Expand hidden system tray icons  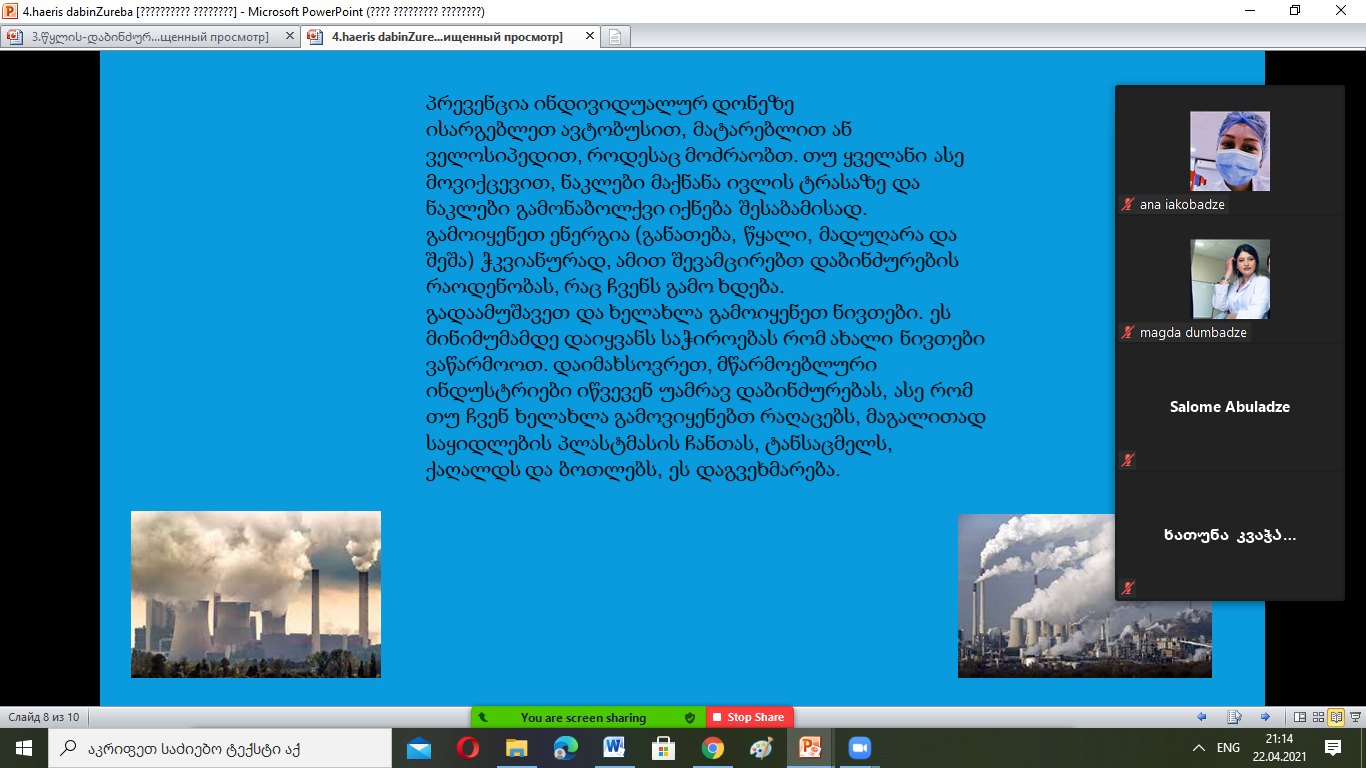point(1198,748)
